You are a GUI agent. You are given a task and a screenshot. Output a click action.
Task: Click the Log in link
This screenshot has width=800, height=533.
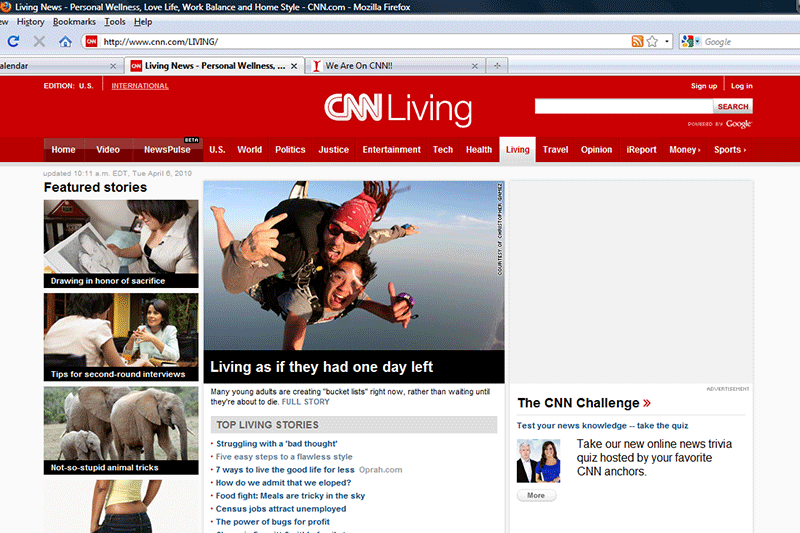click(x=741, y=86)
